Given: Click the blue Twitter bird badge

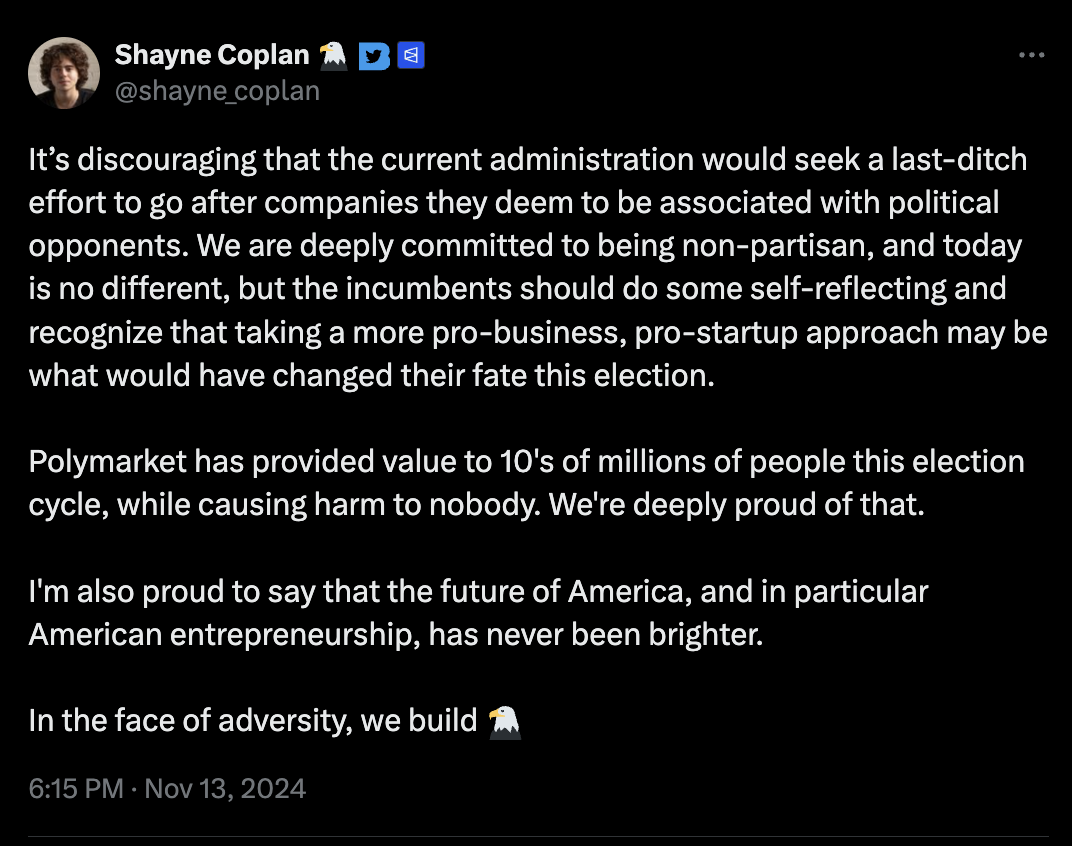Looking at the screenshot, I should pyautogui.click(x=374, y=55).
